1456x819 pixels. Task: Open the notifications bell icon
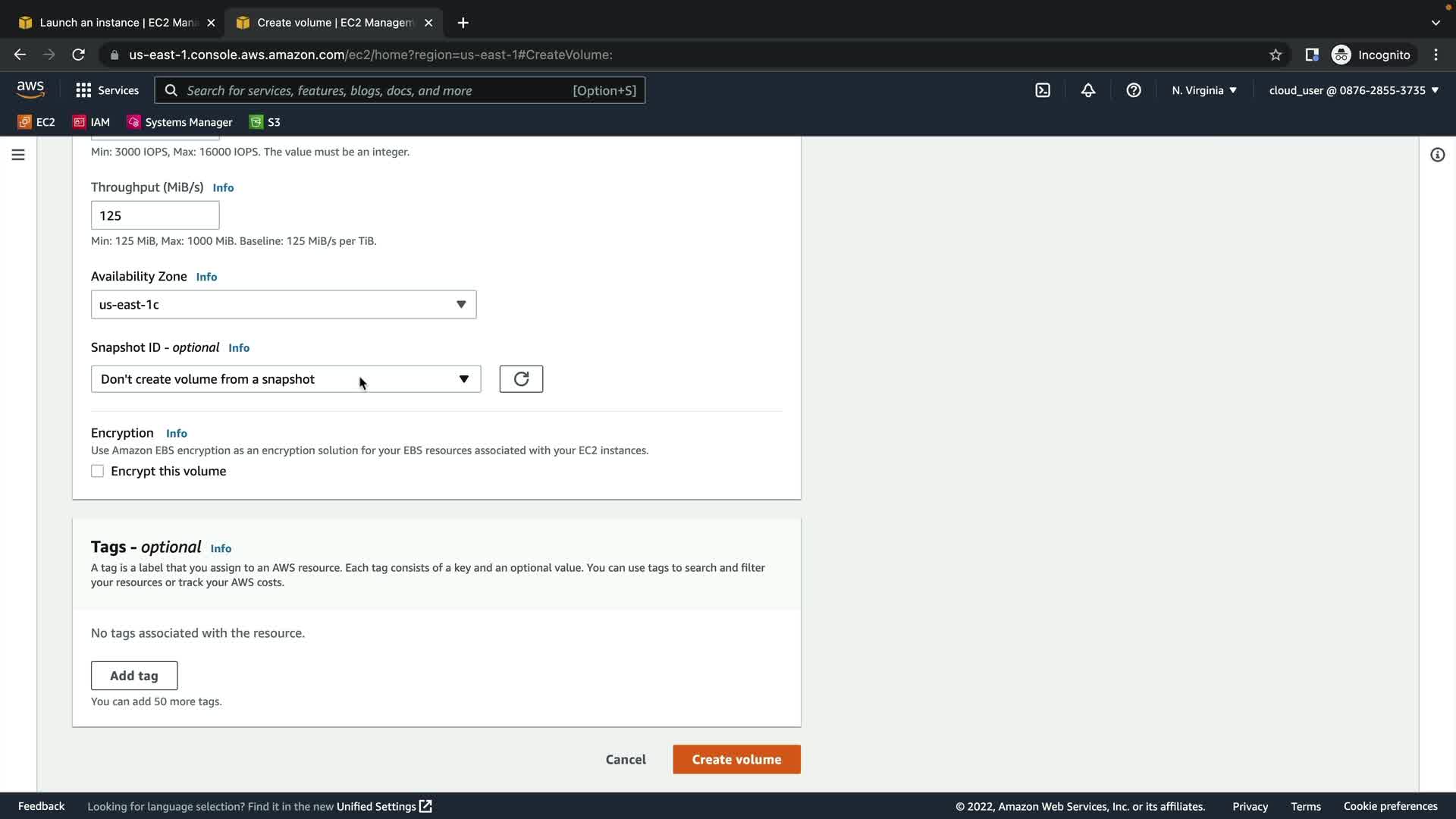(x=1088, y=90)
